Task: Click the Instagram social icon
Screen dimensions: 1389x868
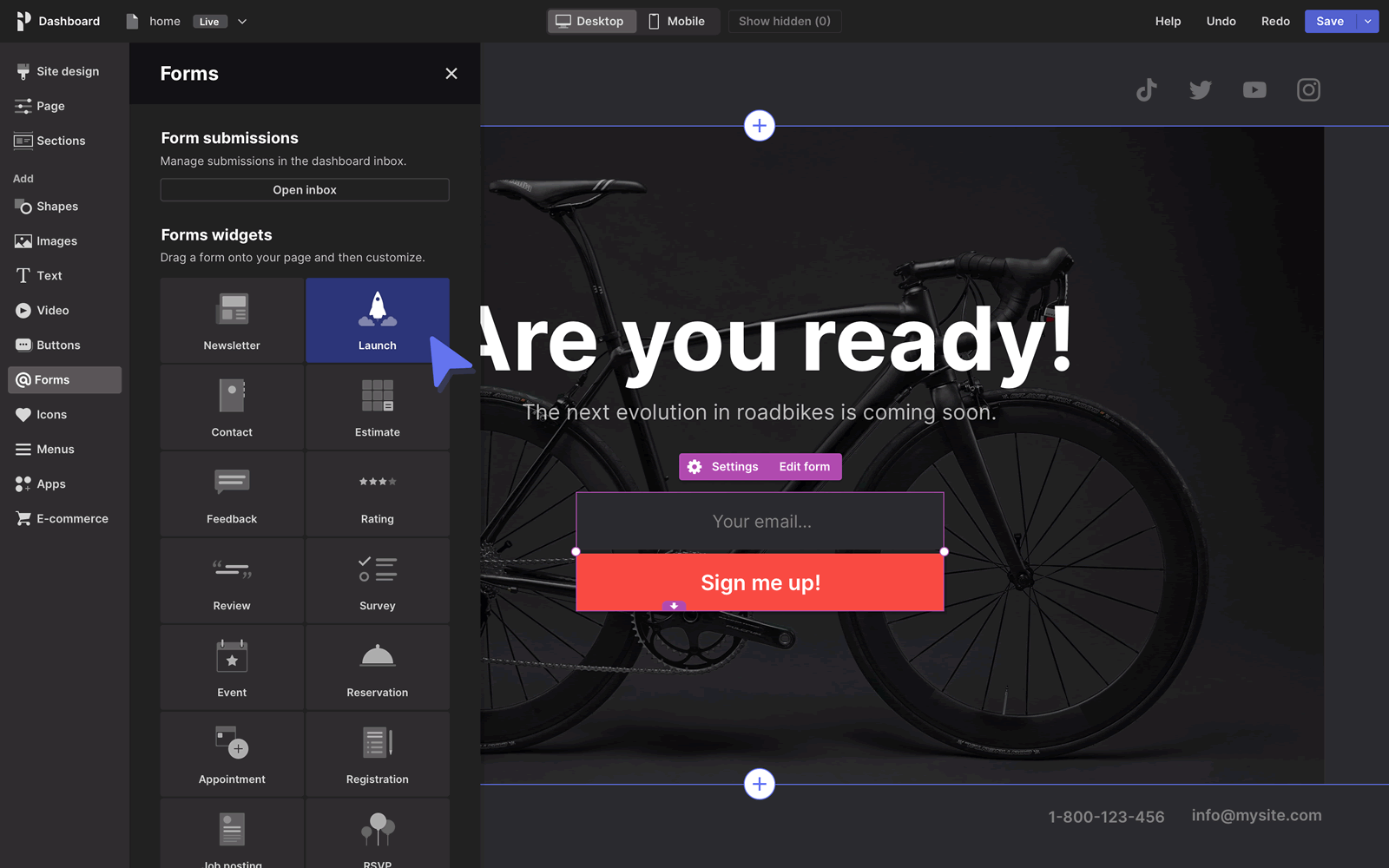Action: pyautogui.click(x=1308, y=90)
